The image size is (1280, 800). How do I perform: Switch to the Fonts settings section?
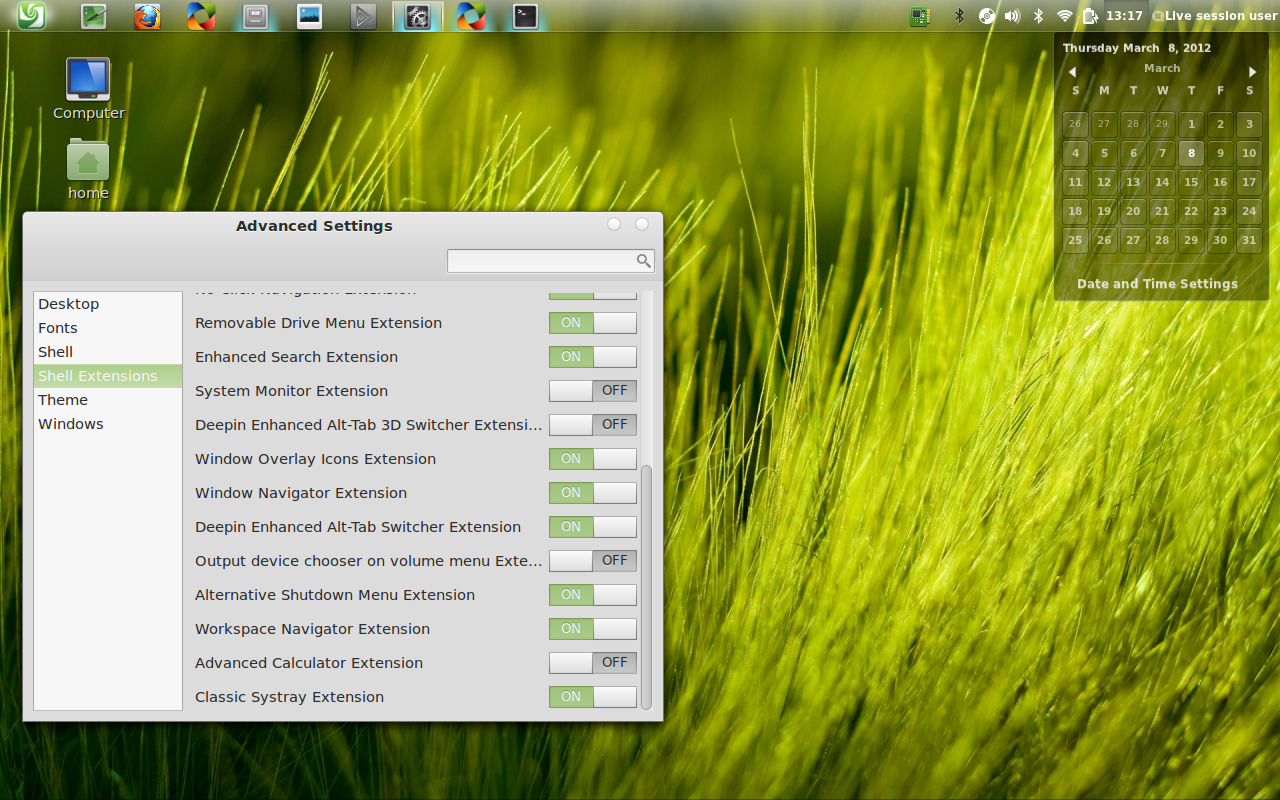[x=57, y=327]
